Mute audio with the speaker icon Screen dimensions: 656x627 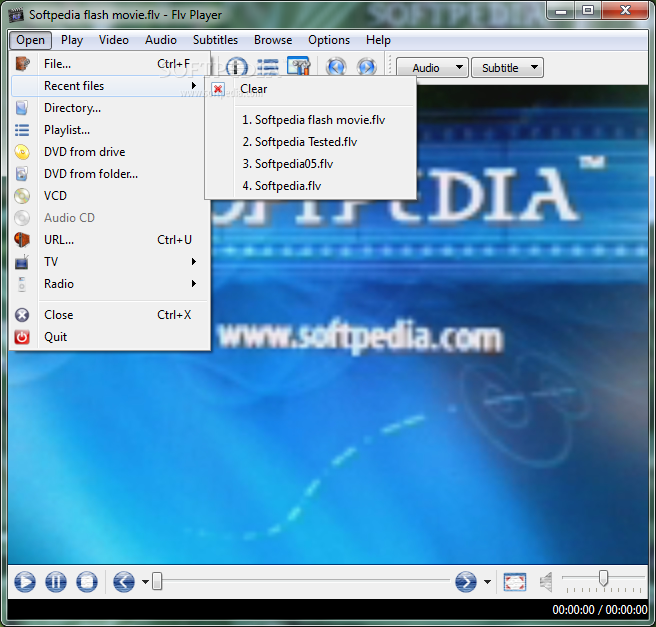pyautogui.click(x=546, y=582)
